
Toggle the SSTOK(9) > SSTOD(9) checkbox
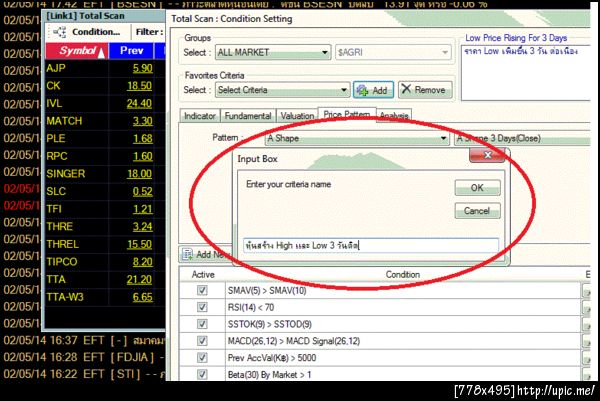pos(202,324)
